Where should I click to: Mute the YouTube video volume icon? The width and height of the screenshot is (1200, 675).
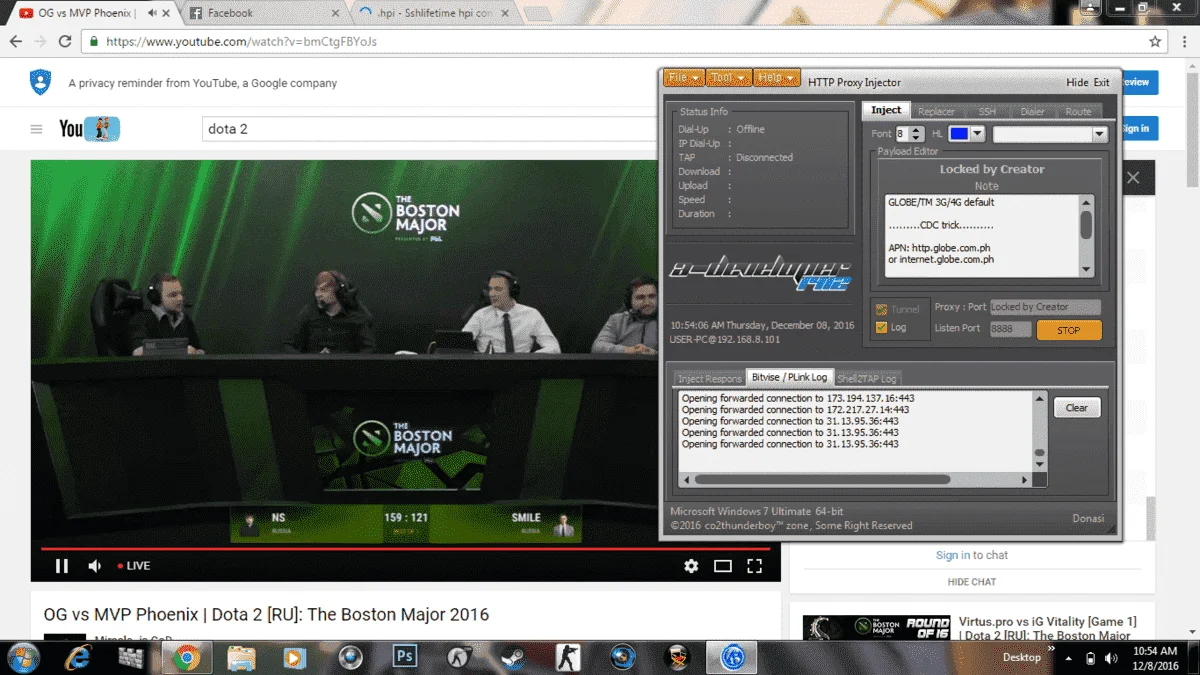[x=95, y=566]
